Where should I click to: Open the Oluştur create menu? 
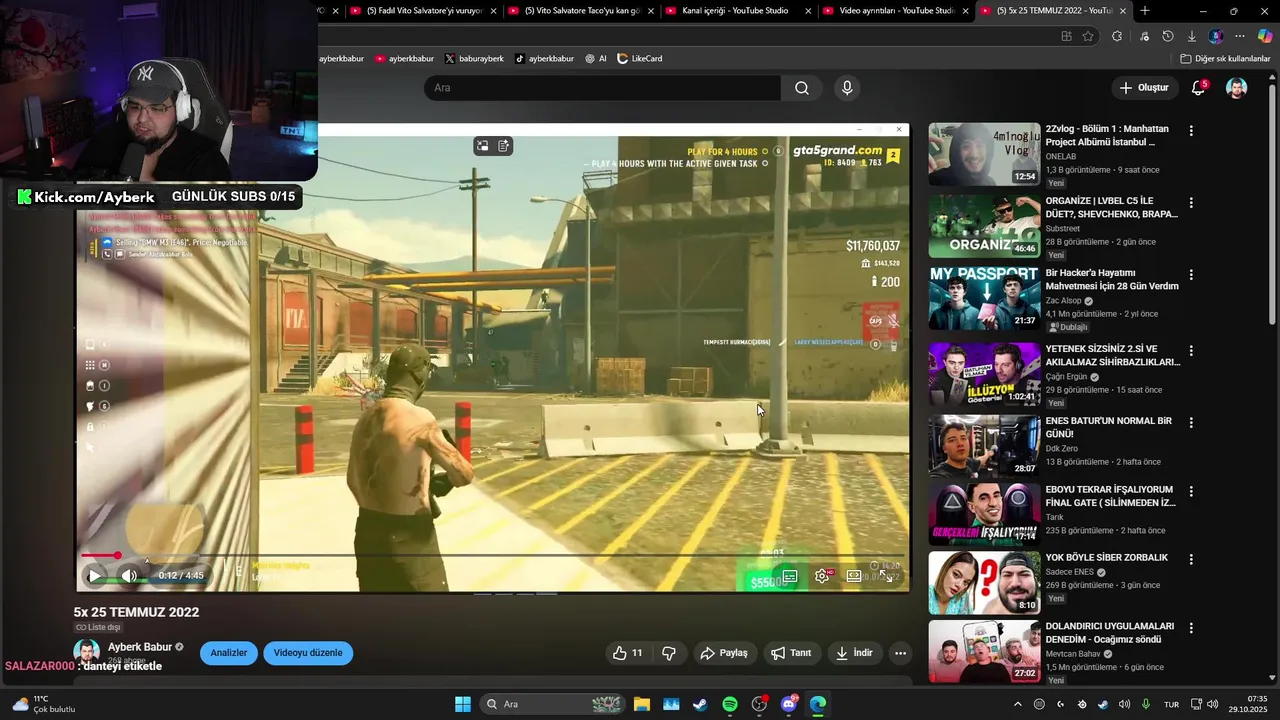[x=1144, y=88]
